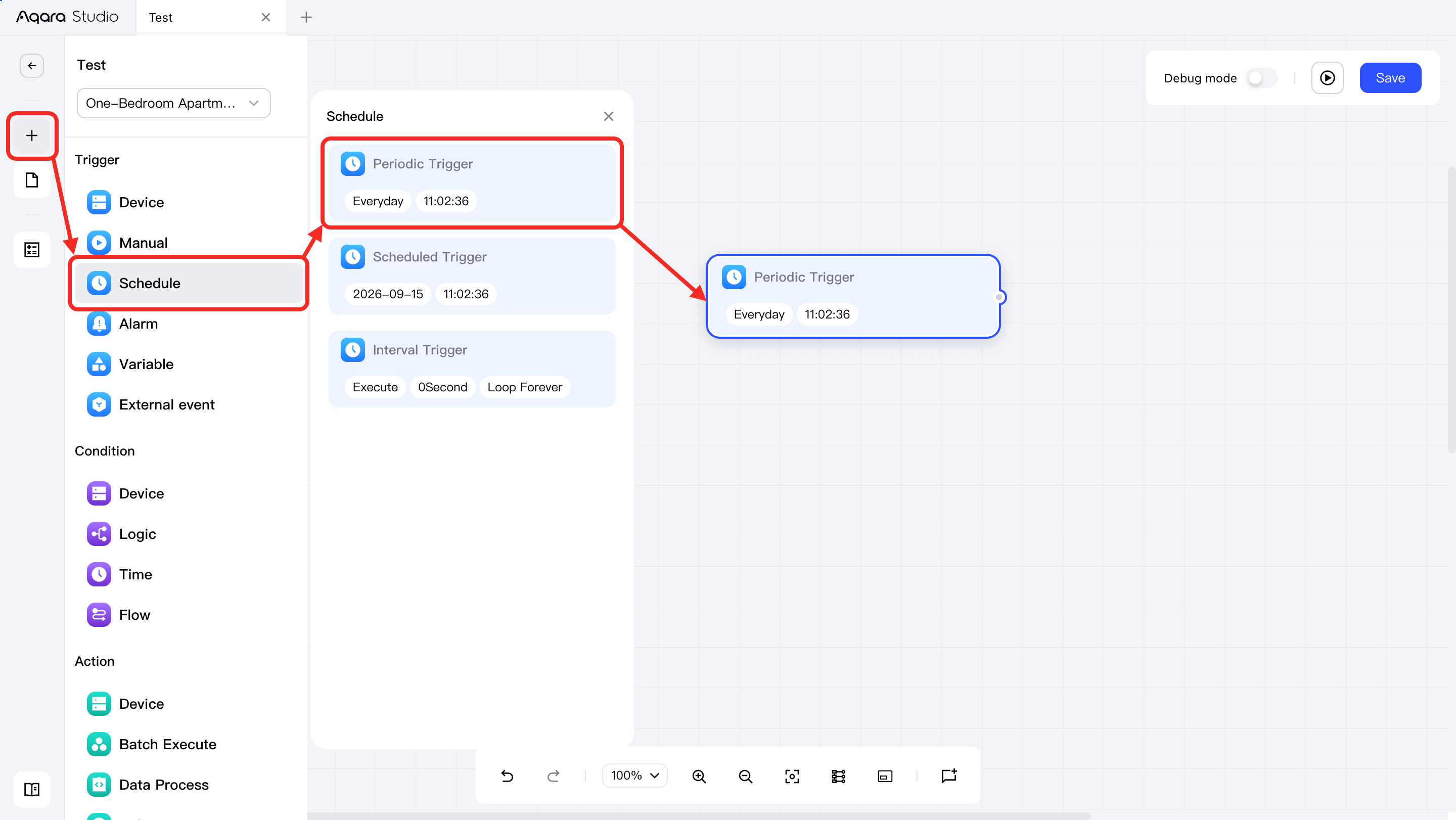Viewport: 1456px width, 820px height.
Task: Select the Time condition
Action: coord(189,574)
